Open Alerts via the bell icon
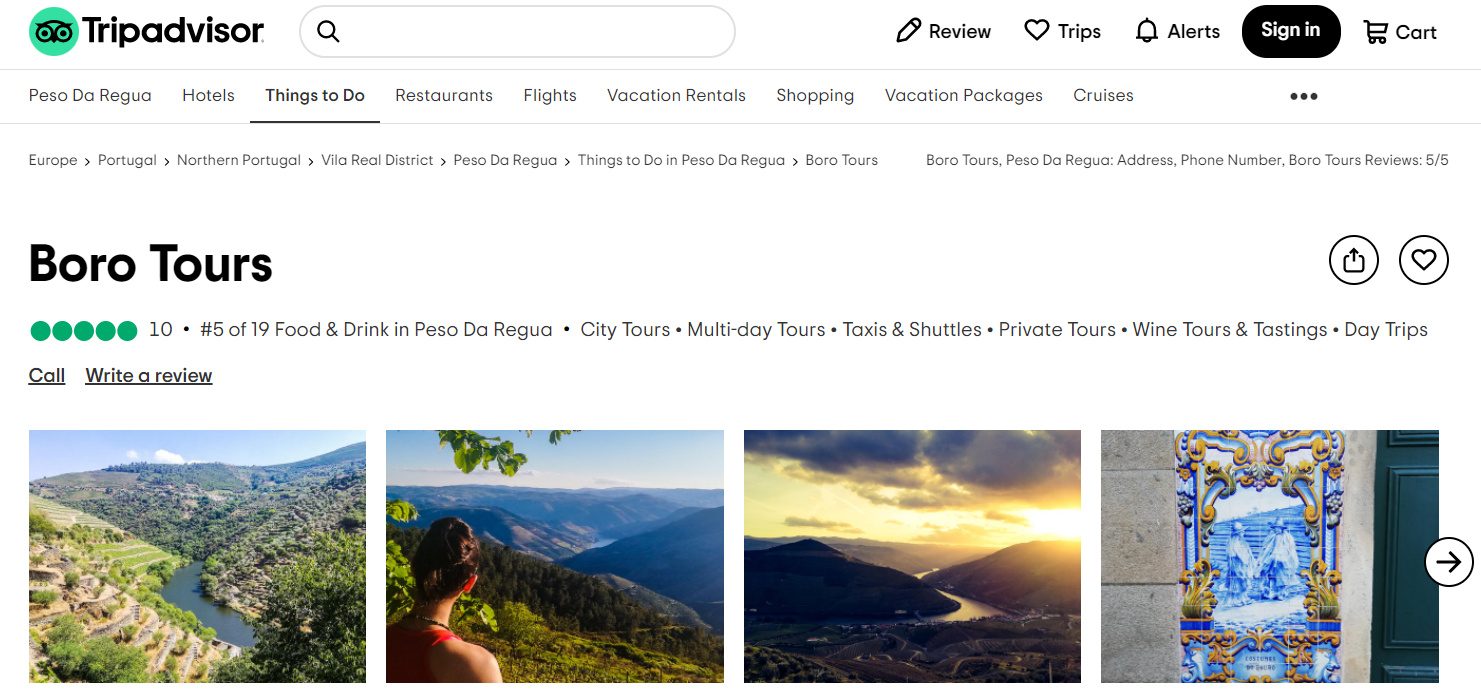The width and height of the screenshot is (1481, 694). point(1147,31)
